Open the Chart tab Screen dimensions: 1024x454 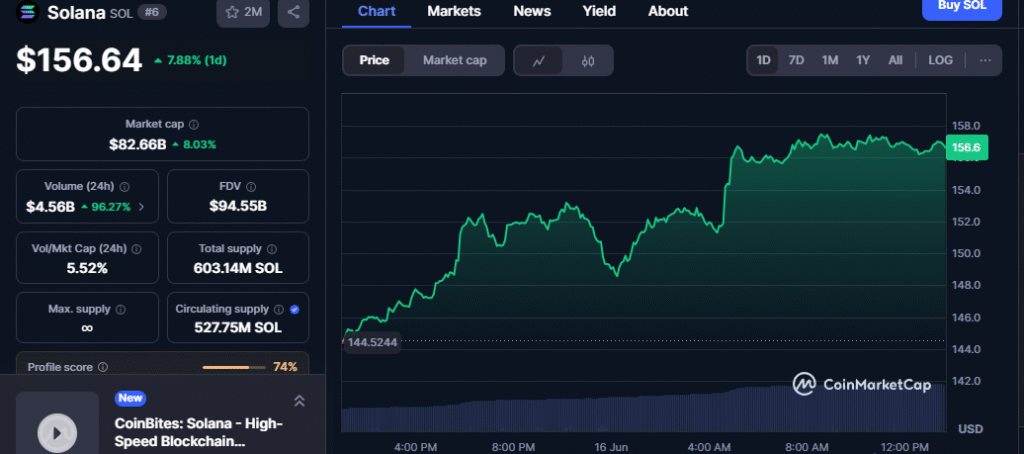coord(377,12)
